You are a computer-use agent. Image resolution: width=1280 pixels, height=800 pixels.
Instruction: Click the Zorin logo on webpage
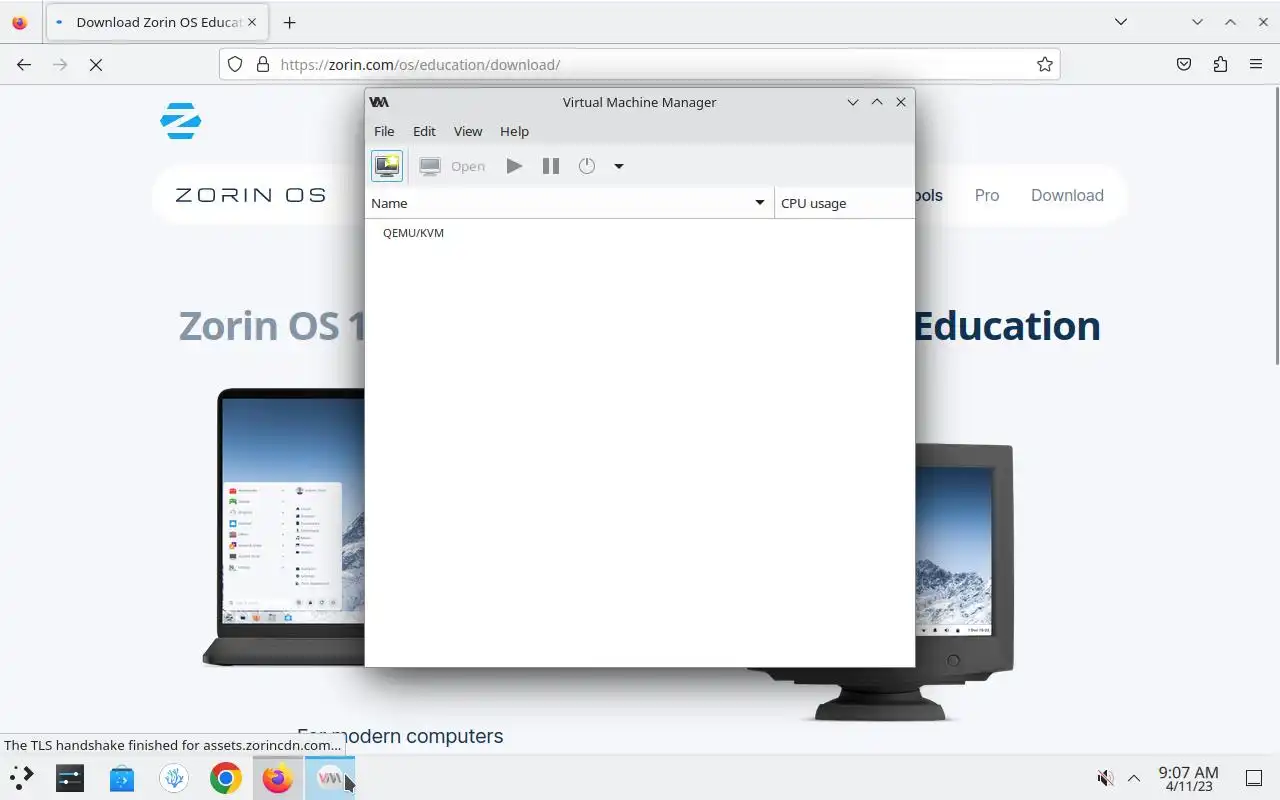(x=181, y=121)
